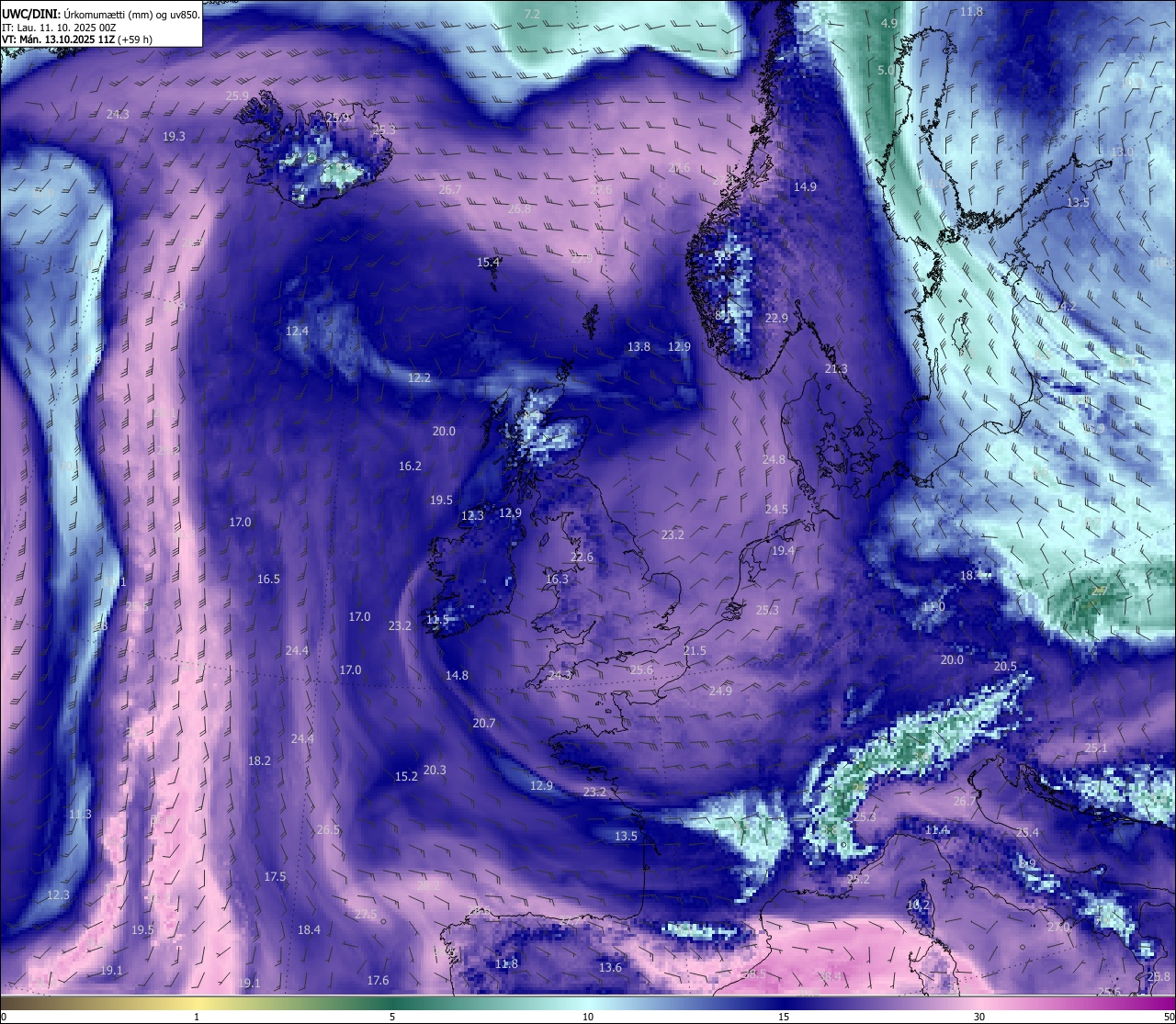Click the 25.2 value label
Screen dimensions: 1176x1024
tap(858, 879)
